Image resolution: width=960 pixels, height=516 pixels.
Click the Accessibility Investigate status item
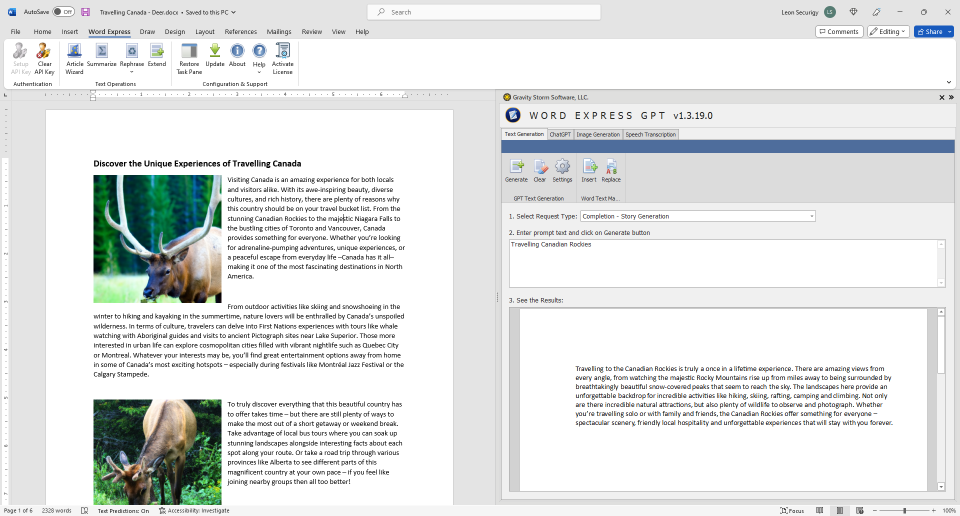tap(194, 510)
